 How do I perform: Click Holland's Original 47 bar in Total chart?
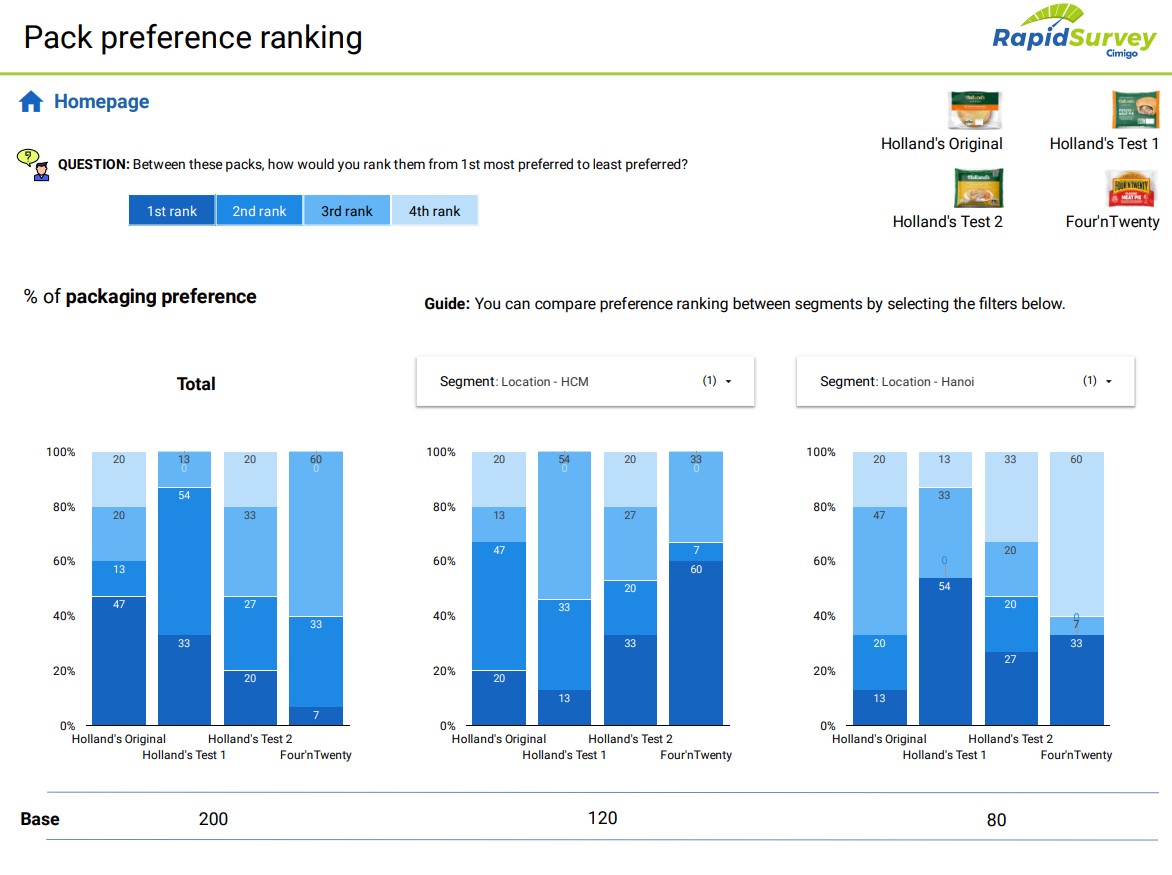tap(119, 660)
